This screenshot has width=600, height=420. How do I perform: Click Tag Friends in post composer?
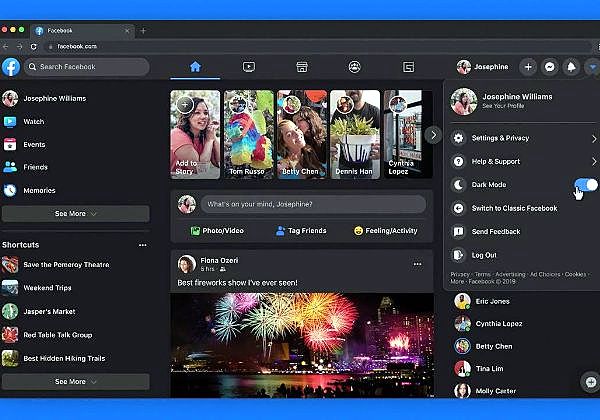(x=299, y=231)
